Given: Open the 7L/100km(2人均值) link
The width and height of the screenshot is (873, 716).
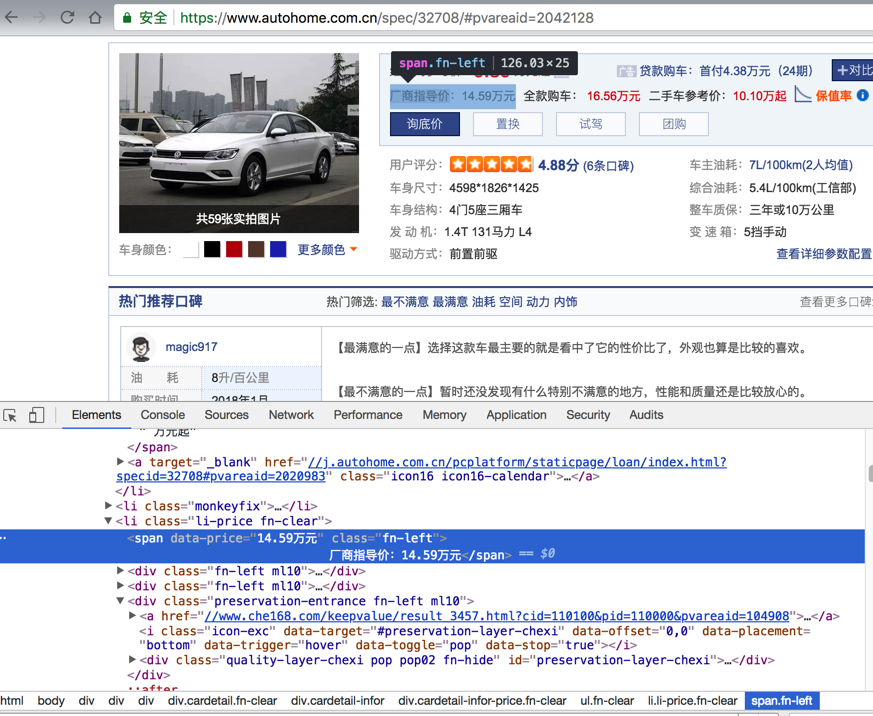Looking at the screenshot, I should (x=801, y=165).
